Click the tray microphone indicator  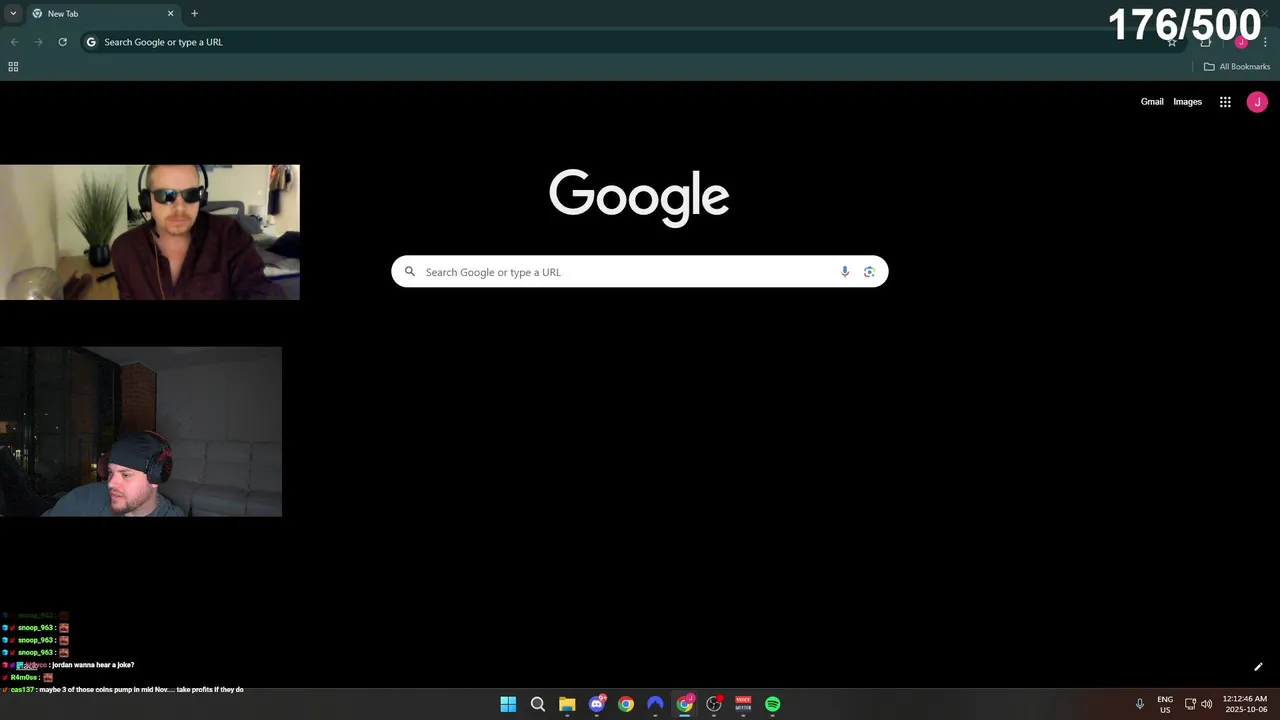pyautogui.click(x=1139, y=704)
